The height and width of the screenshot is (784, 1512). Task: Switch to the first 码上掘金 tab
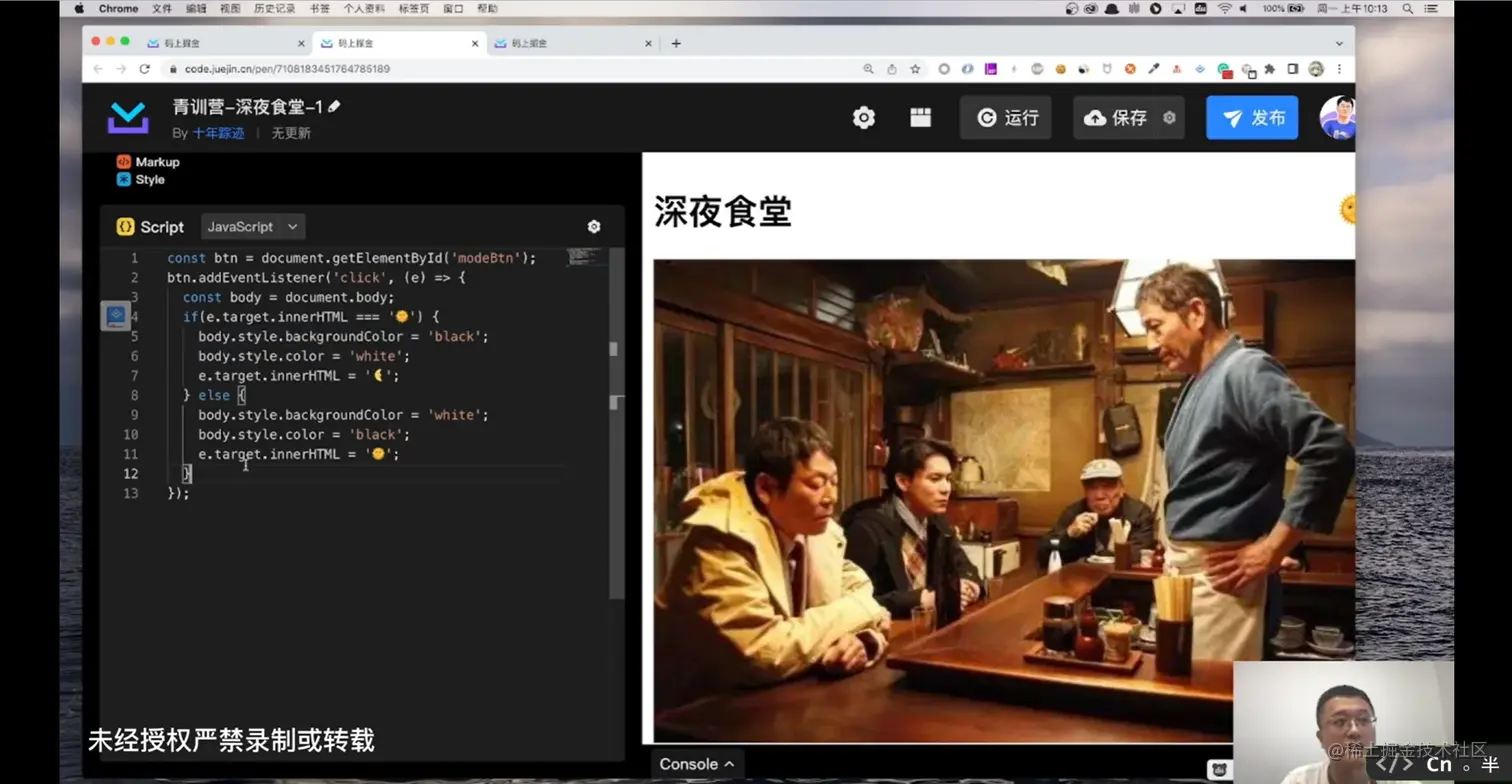pos(227,44)
